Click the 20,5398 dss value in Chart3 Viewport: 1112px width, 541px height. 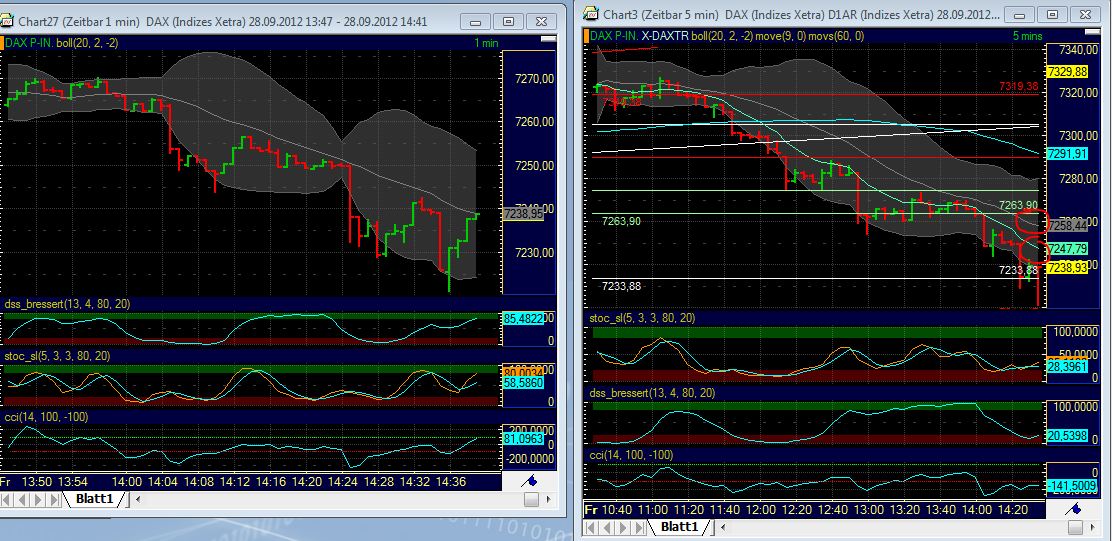pos(1067,435)
